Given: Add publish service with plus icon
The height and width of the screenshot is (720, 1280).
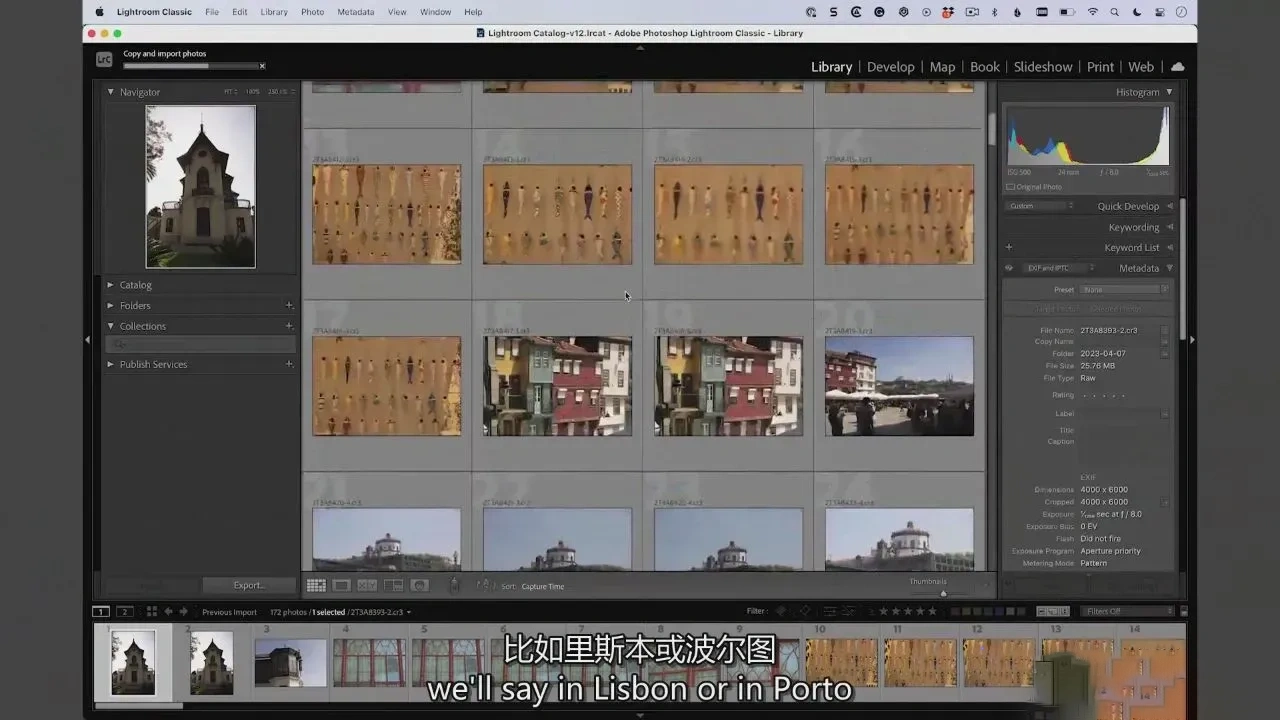Looking at the screenshot, I should [289, 364].
